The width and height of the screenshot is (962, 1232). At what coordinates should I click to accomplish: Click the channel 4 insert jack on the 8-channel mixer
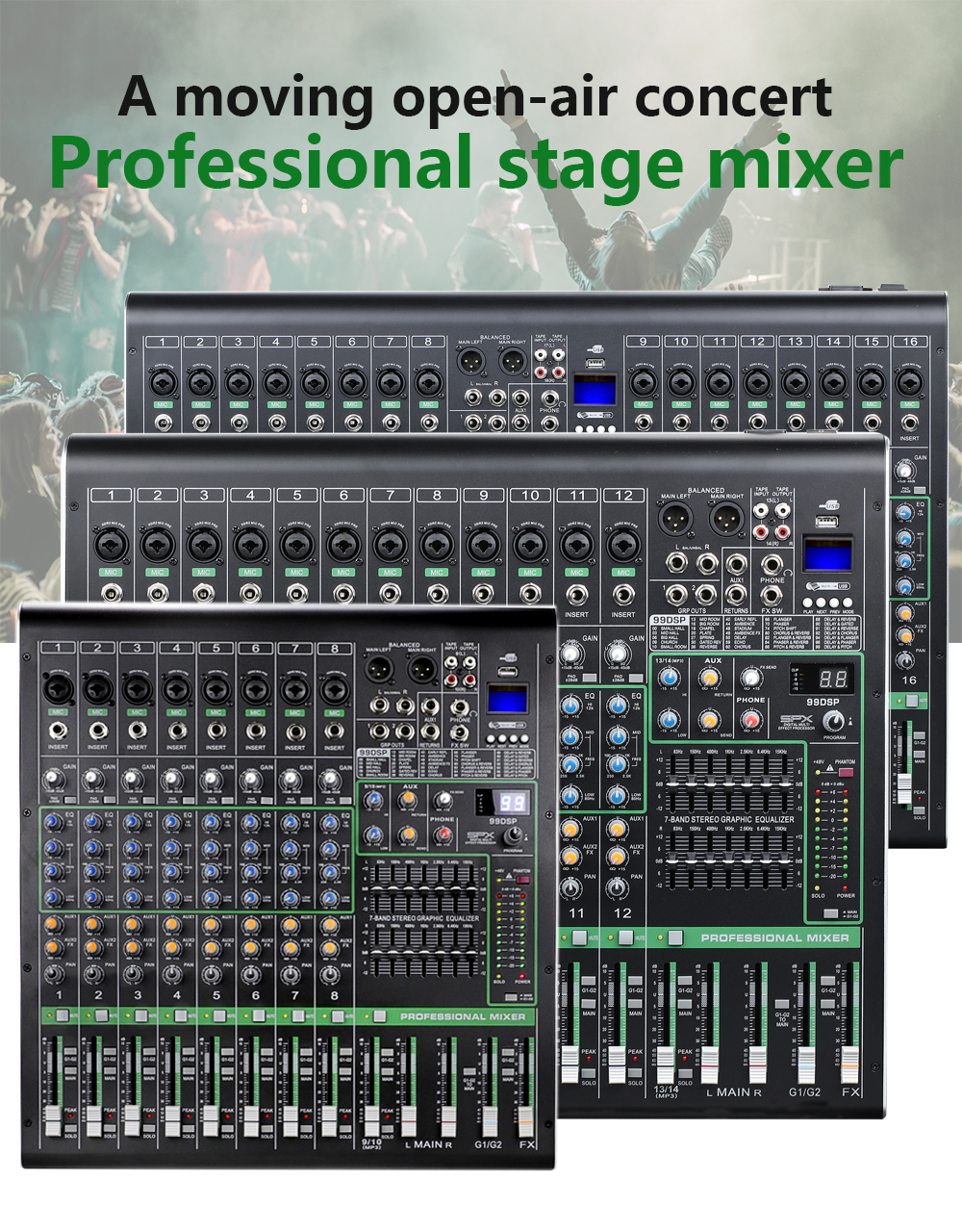[x=176, y=731]
